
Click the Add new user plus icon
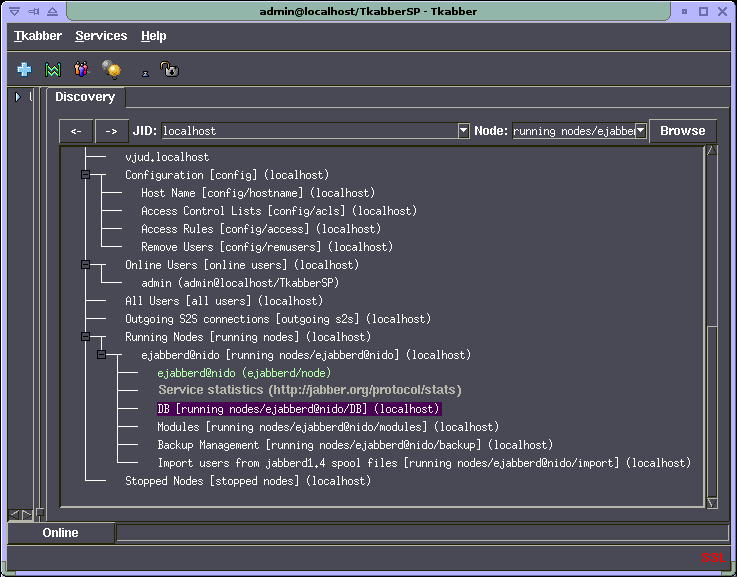24,70
